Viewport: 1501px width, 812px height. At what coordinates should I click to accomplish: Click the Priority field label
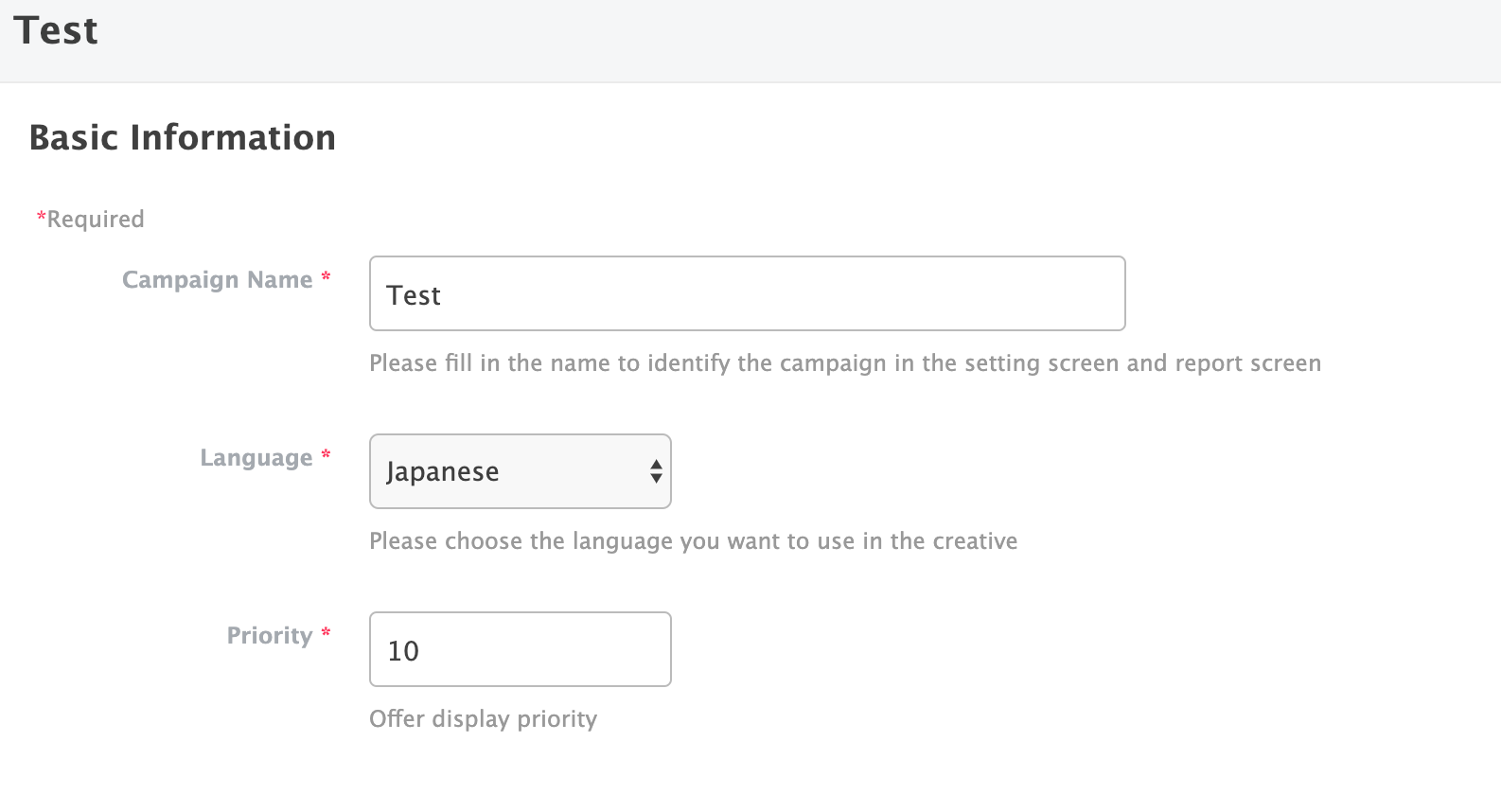pyautogui.click(x=269, y=636)
